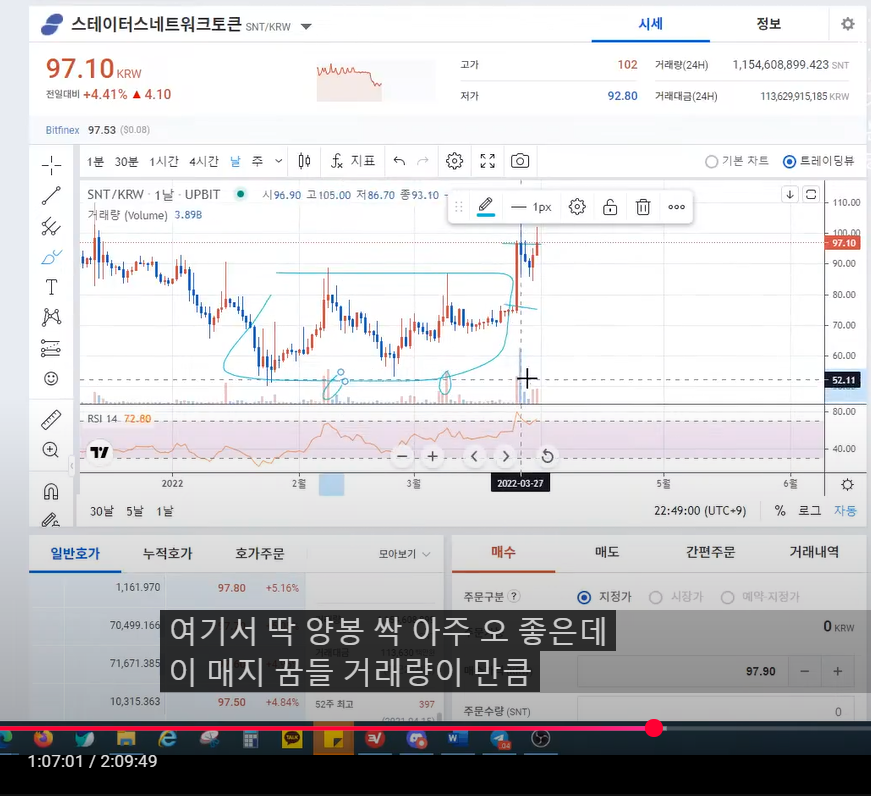Toggle 자동 auto scale
The height and width of the screenshot is (796, 871).
[x=845, y=510]
